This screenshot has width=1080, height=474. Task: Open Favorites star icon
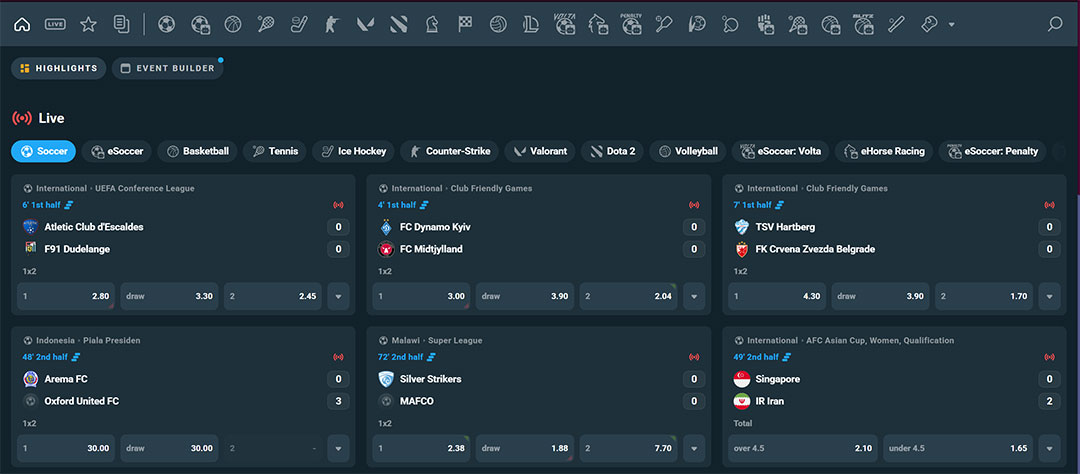point(88,25)
